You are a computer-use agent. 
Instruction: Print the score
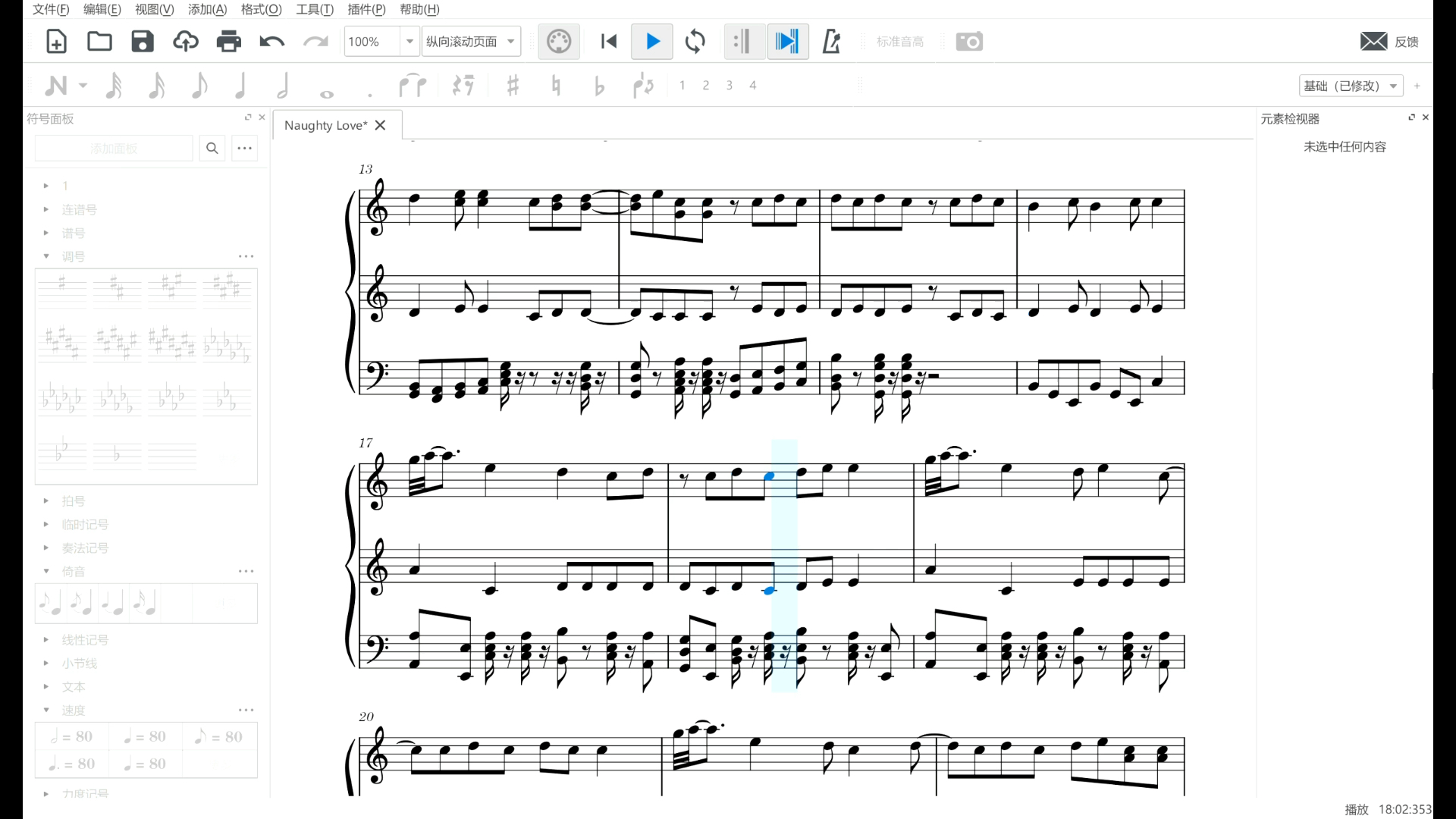click(228, 42)
